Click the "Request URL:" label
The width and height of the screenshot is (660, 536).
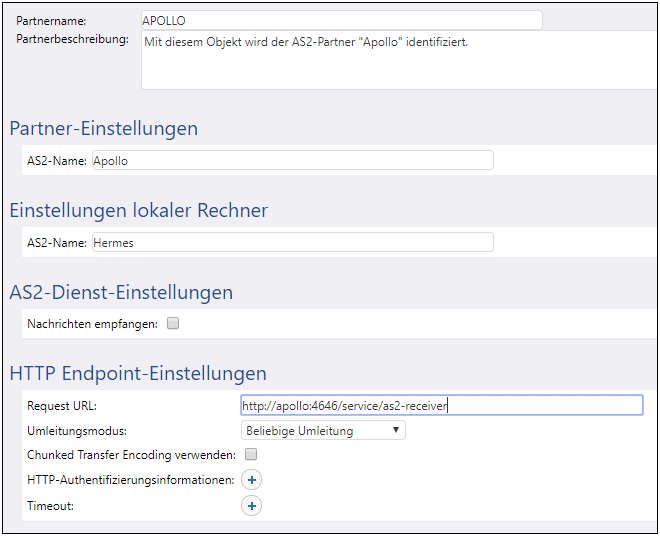pos(62,405)
